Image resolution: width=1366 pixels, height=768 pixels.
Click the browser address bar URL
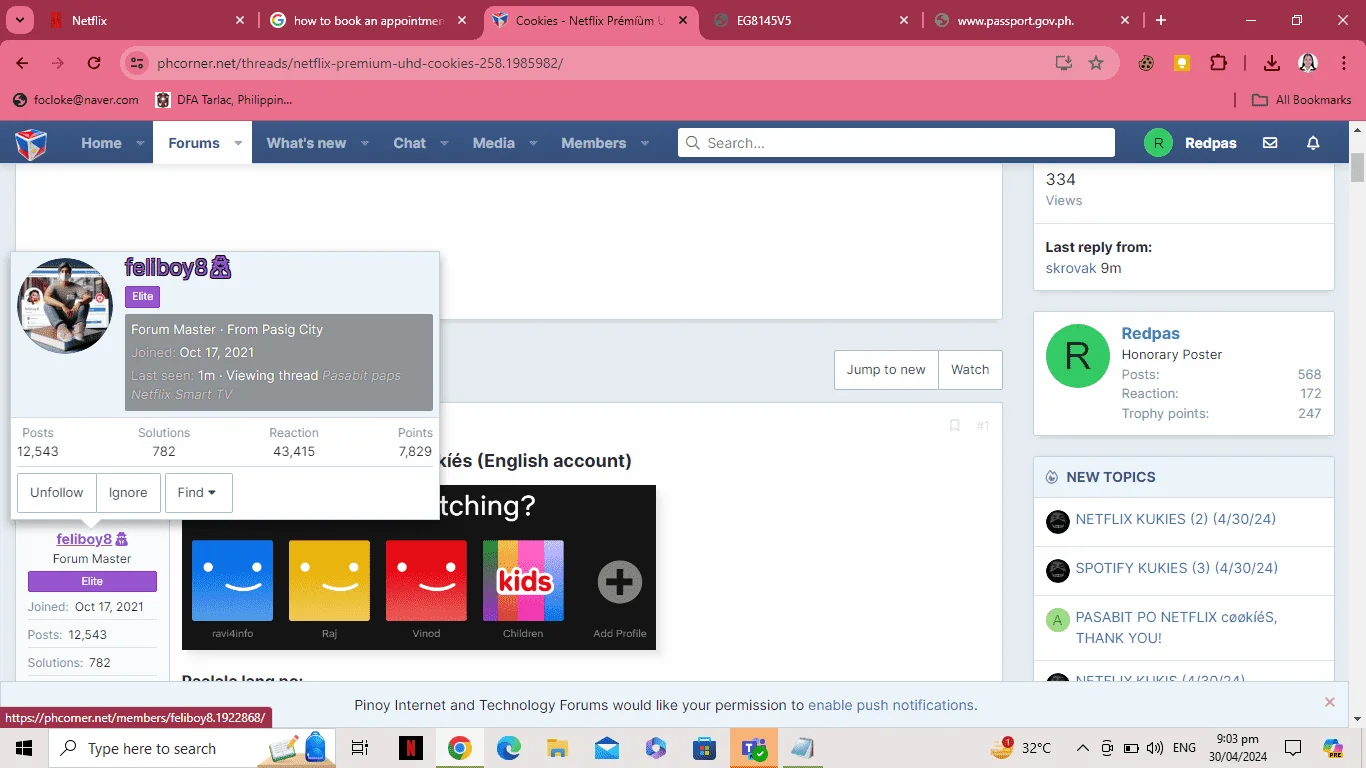pos(360,63)
